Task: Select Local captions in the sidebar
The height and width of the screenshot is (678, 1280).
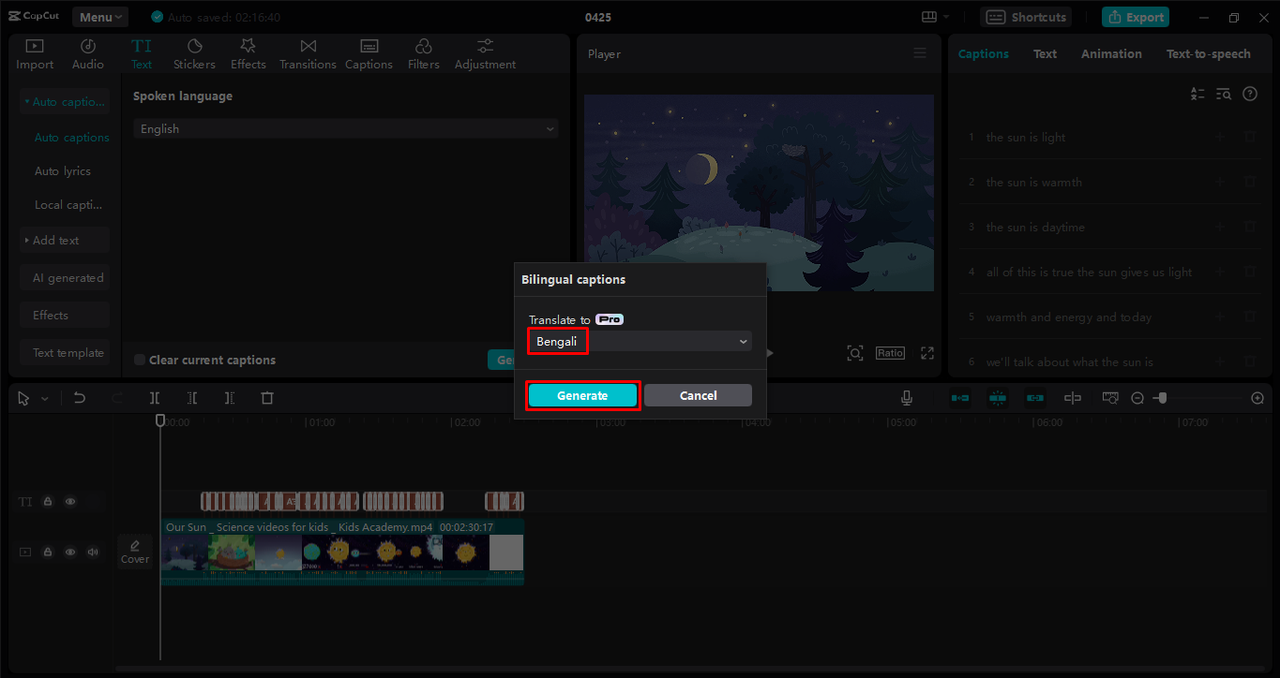Action: click(x=69, y=205)
